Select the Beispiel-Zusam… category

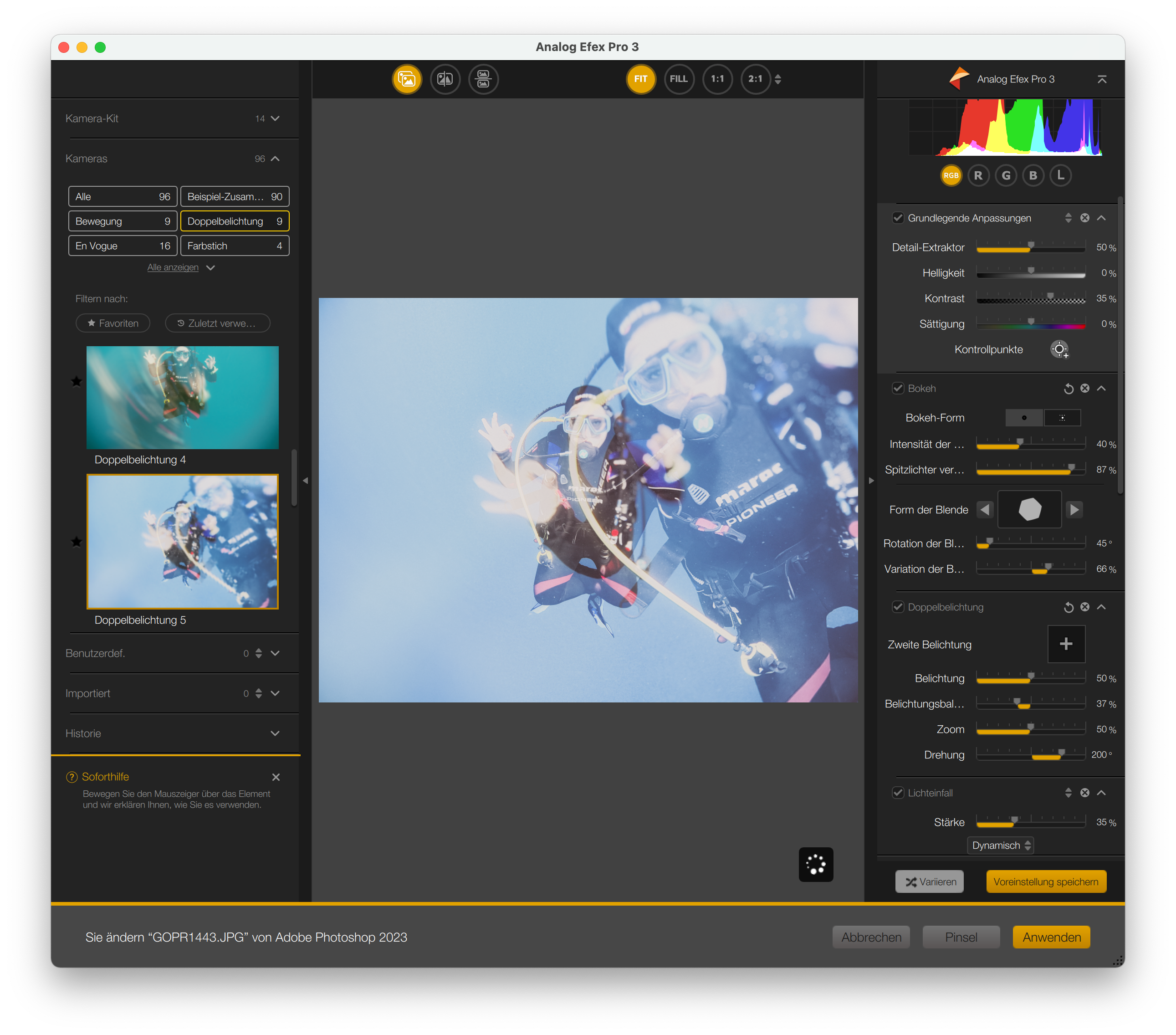235,197
